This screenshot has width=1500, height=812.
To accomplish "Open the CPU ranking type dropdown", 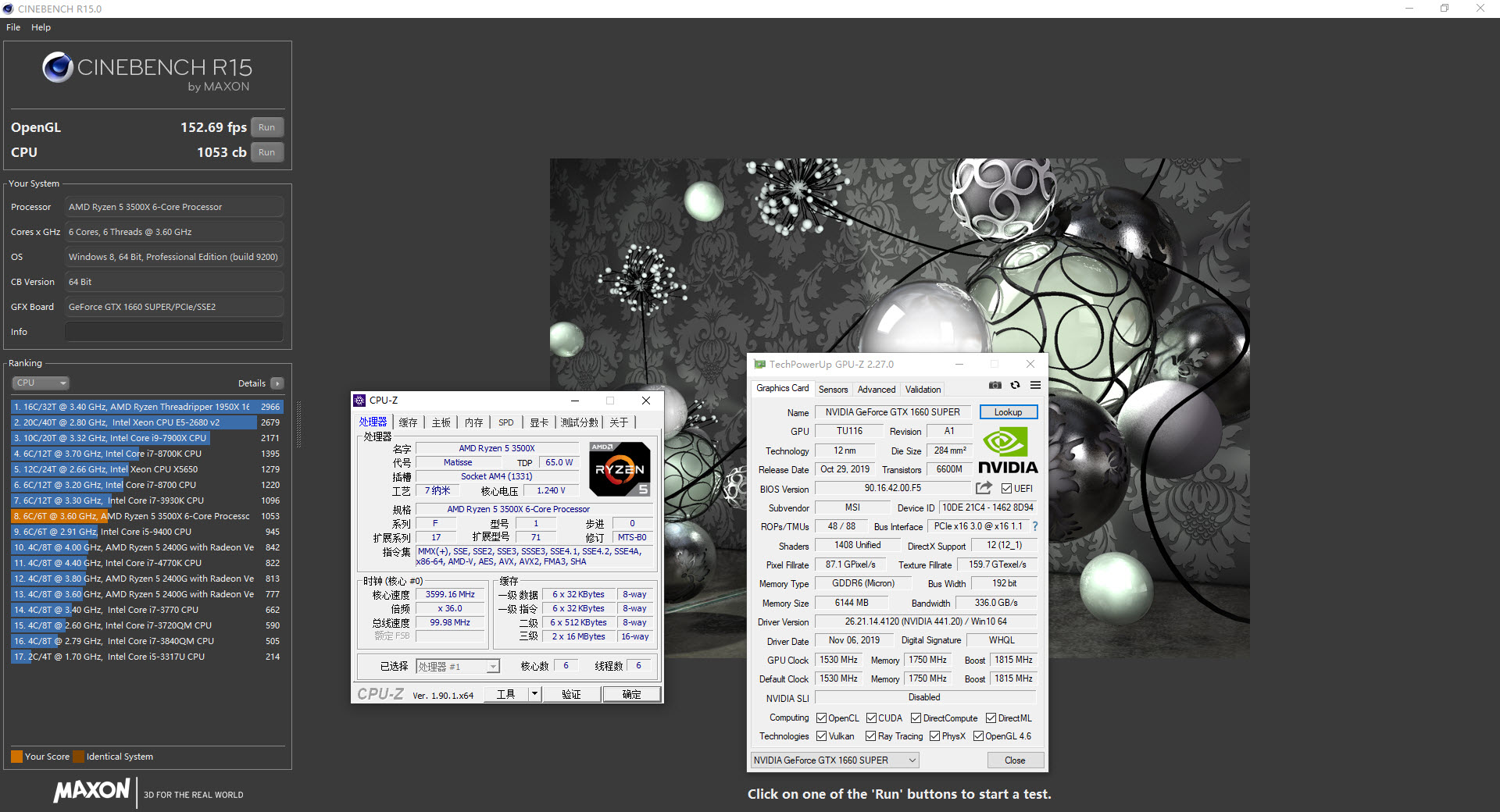I will tap(41, 383).
